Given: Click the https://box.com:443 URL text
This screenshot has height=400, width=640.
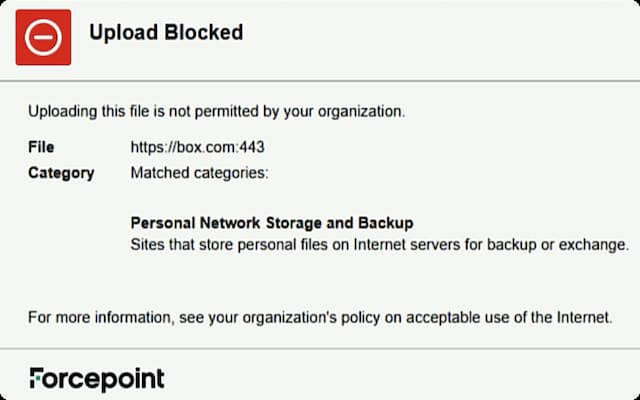Looking at the screenshot, I should tap(197, 147).
